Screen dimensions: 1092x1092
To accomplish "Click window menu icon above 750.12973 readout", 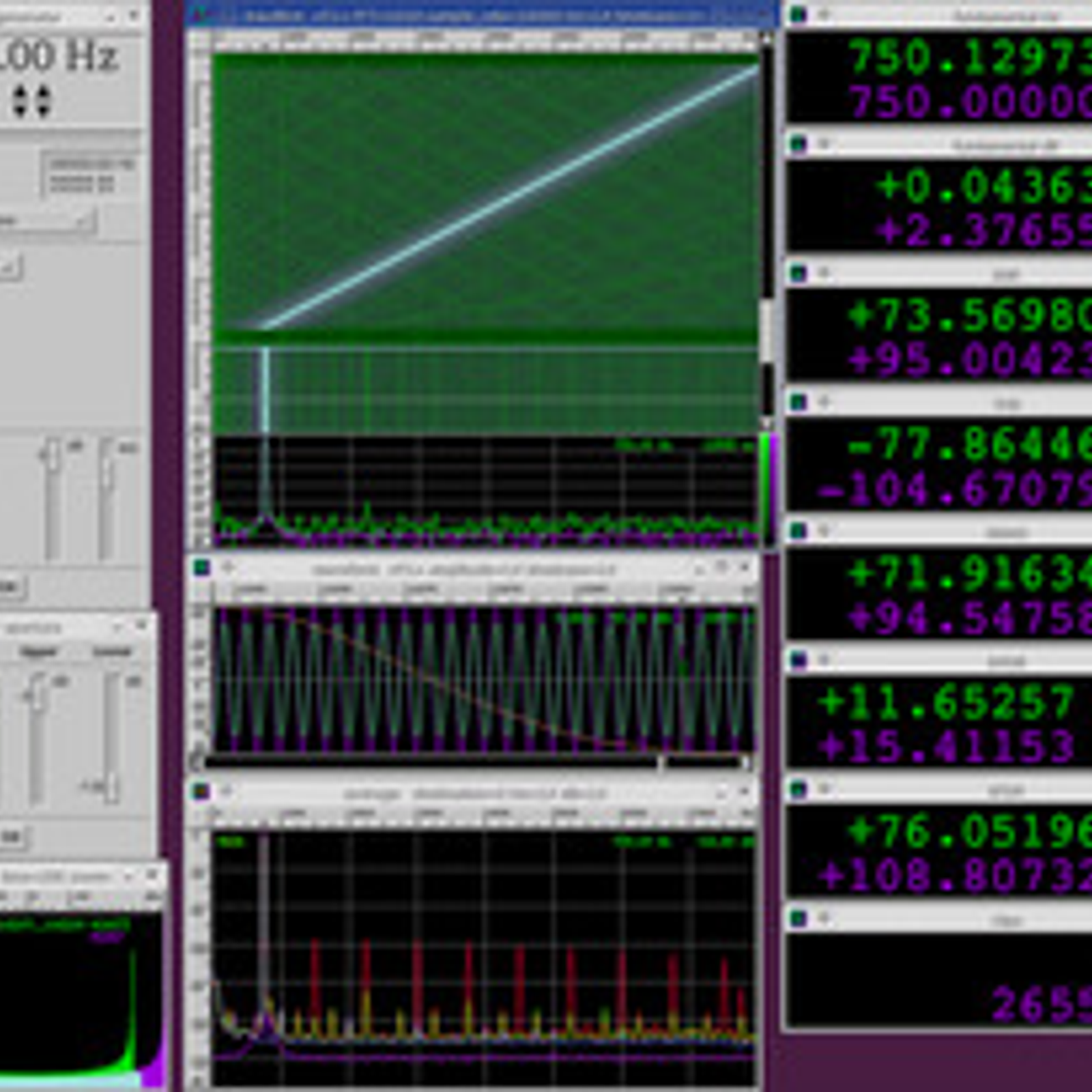I will click(x=799, y=14).
